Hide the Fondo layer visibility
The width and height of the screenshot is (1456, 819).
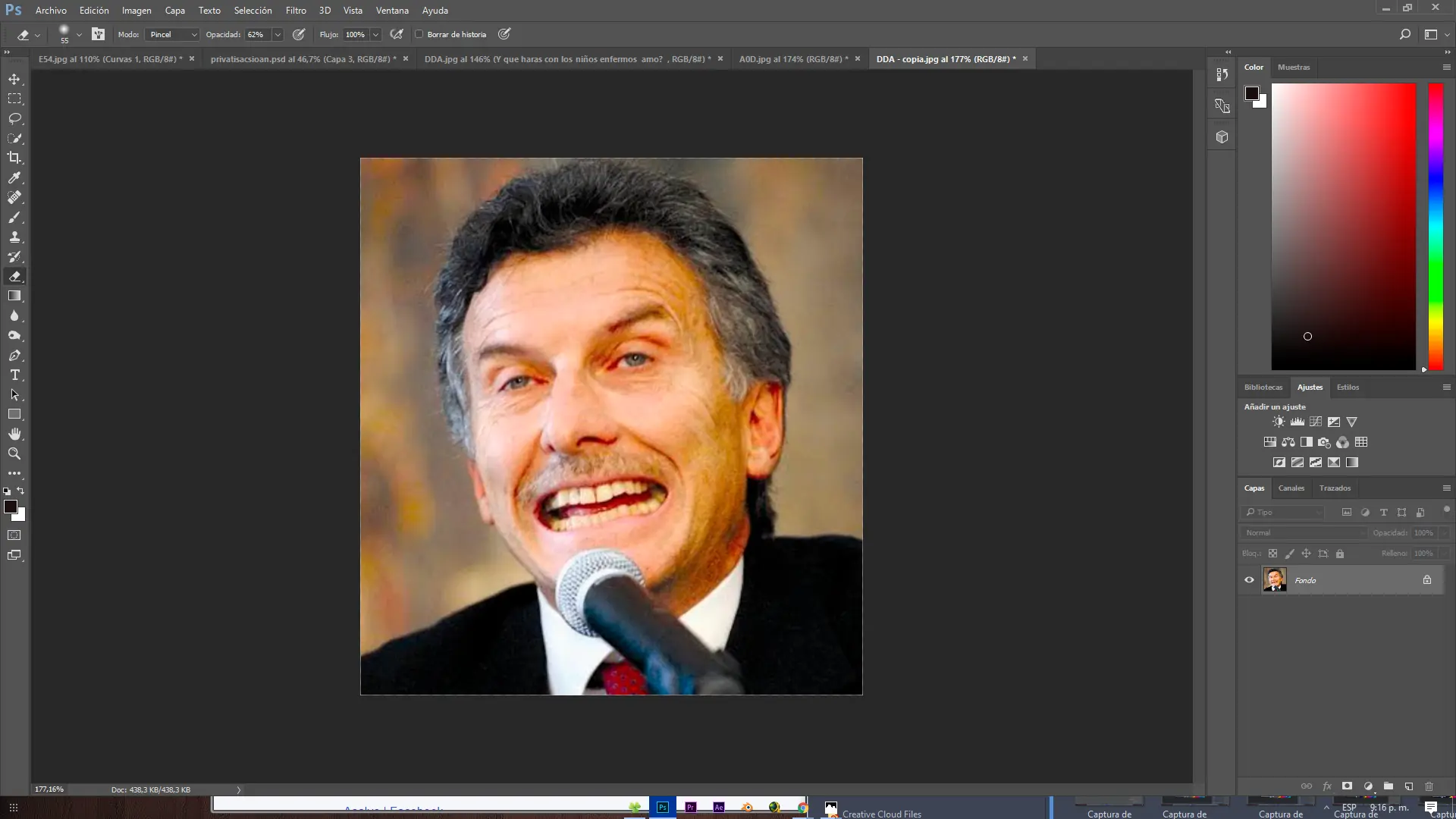pyautogui.click(x=1249, y=580)
